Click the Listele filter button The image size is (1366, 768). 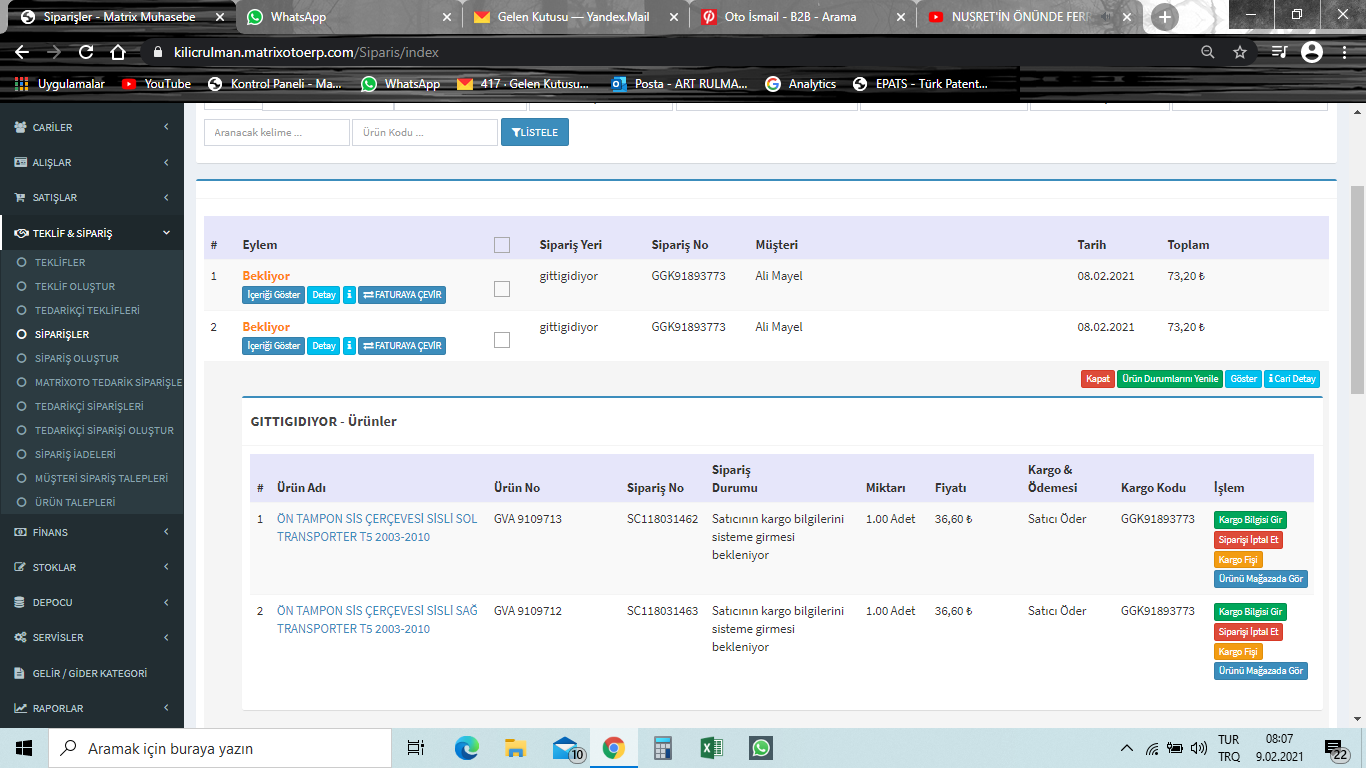534,132
